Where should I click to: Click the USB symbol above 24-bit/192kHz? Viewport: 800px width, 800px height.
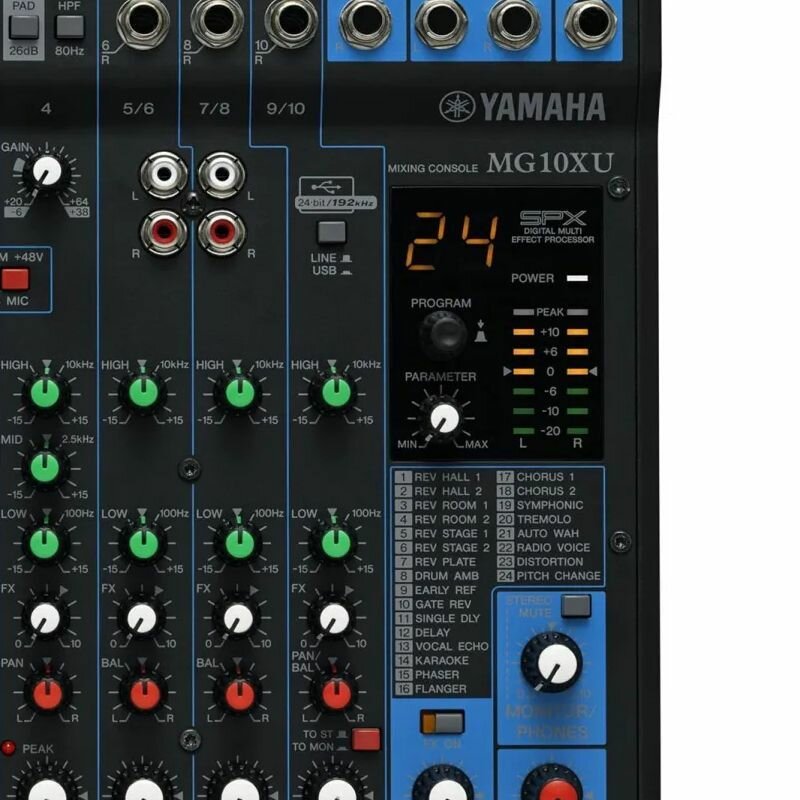tap(327, 186)
